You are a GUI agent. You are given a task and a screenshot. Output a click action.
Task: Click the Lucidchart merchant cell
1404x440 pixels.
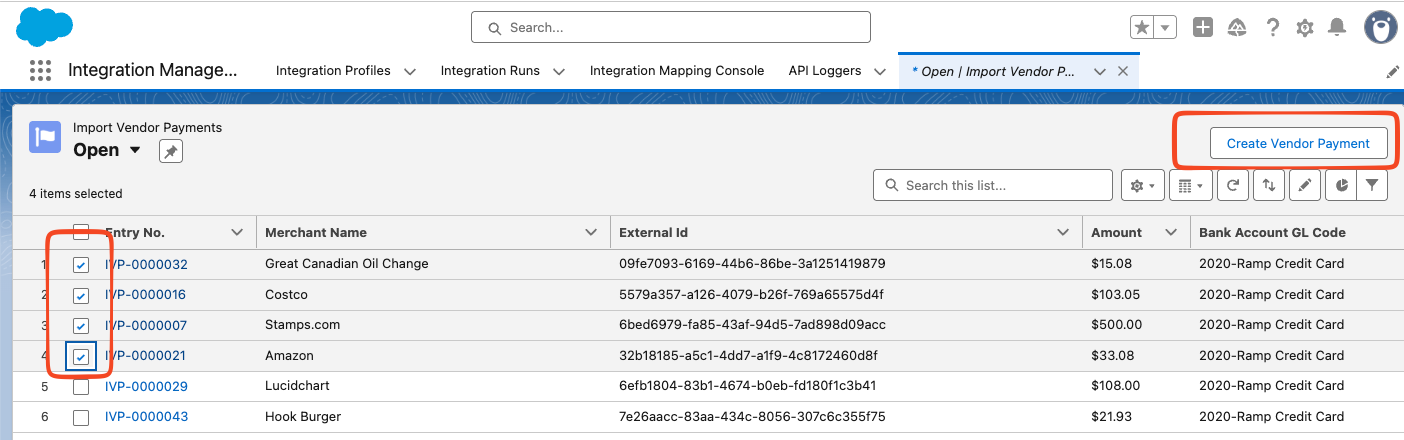coord(297,385)
